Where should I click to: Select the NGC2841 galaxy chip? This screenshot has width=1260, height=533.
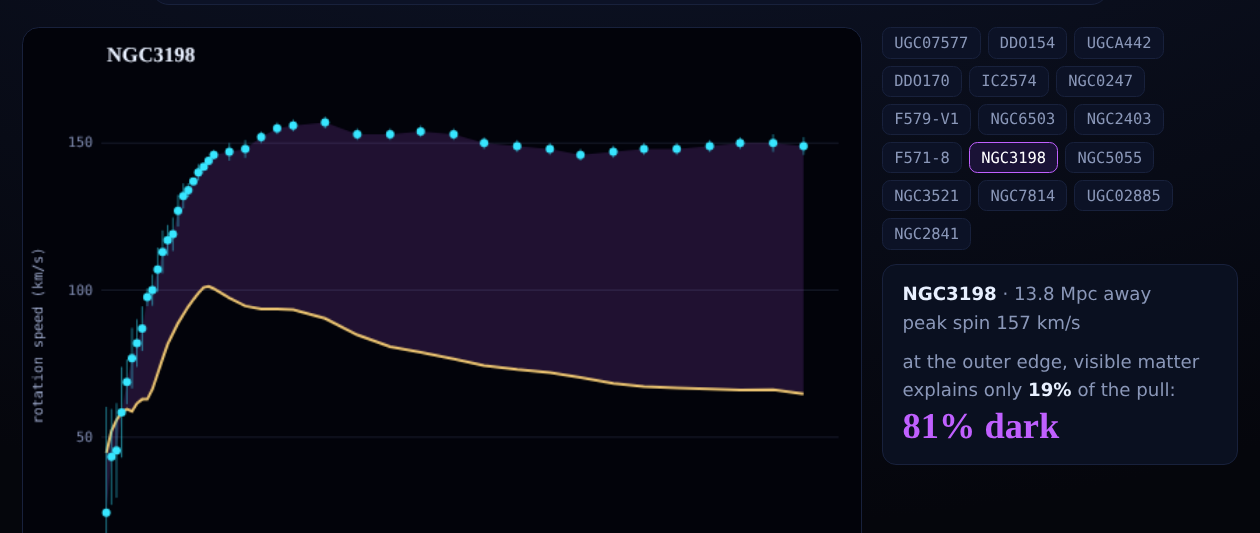(926, 233)
